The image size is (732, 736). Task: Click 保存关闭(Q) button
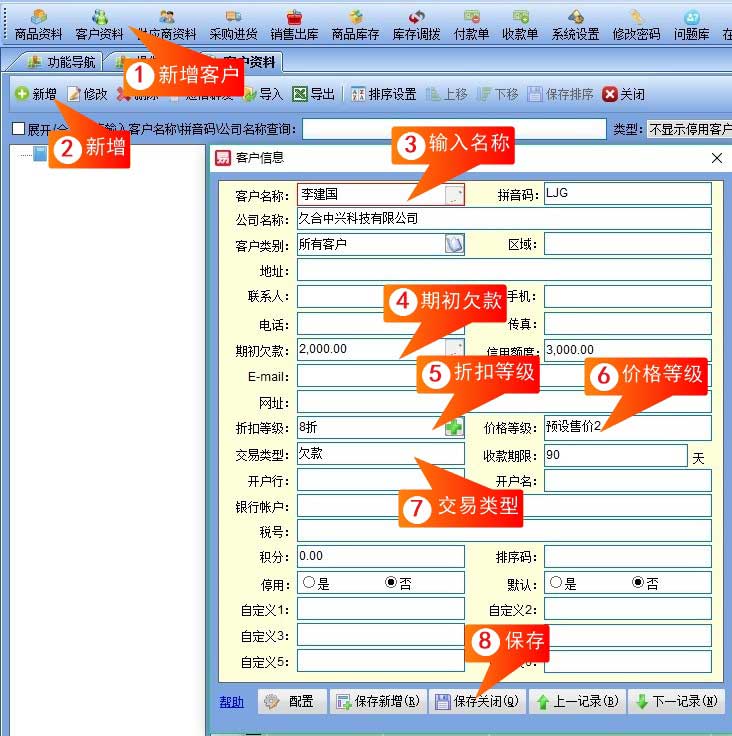[x=478, y=701]
